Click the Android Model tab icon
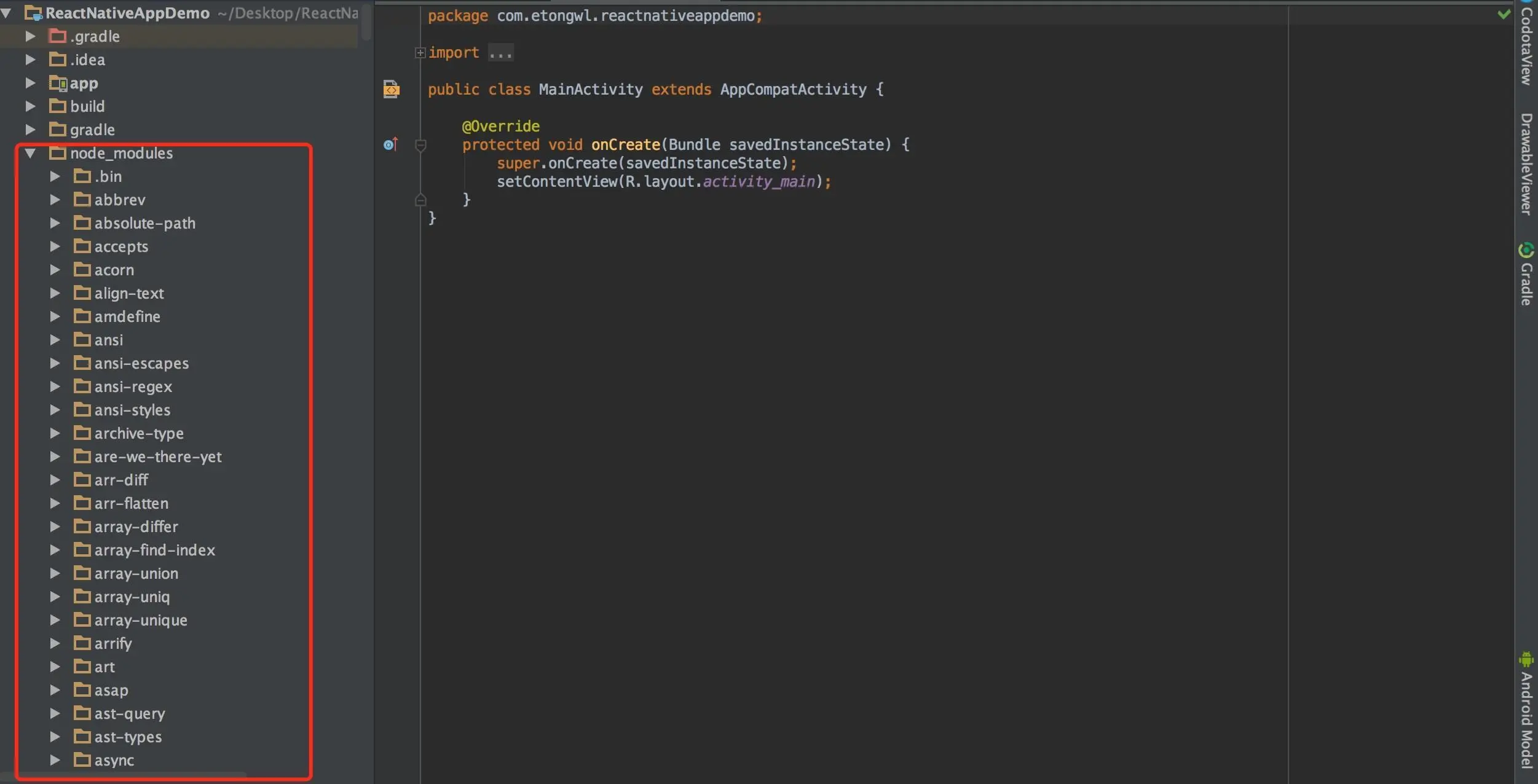Screen dimensions: 1538x784 (1526, 660)
